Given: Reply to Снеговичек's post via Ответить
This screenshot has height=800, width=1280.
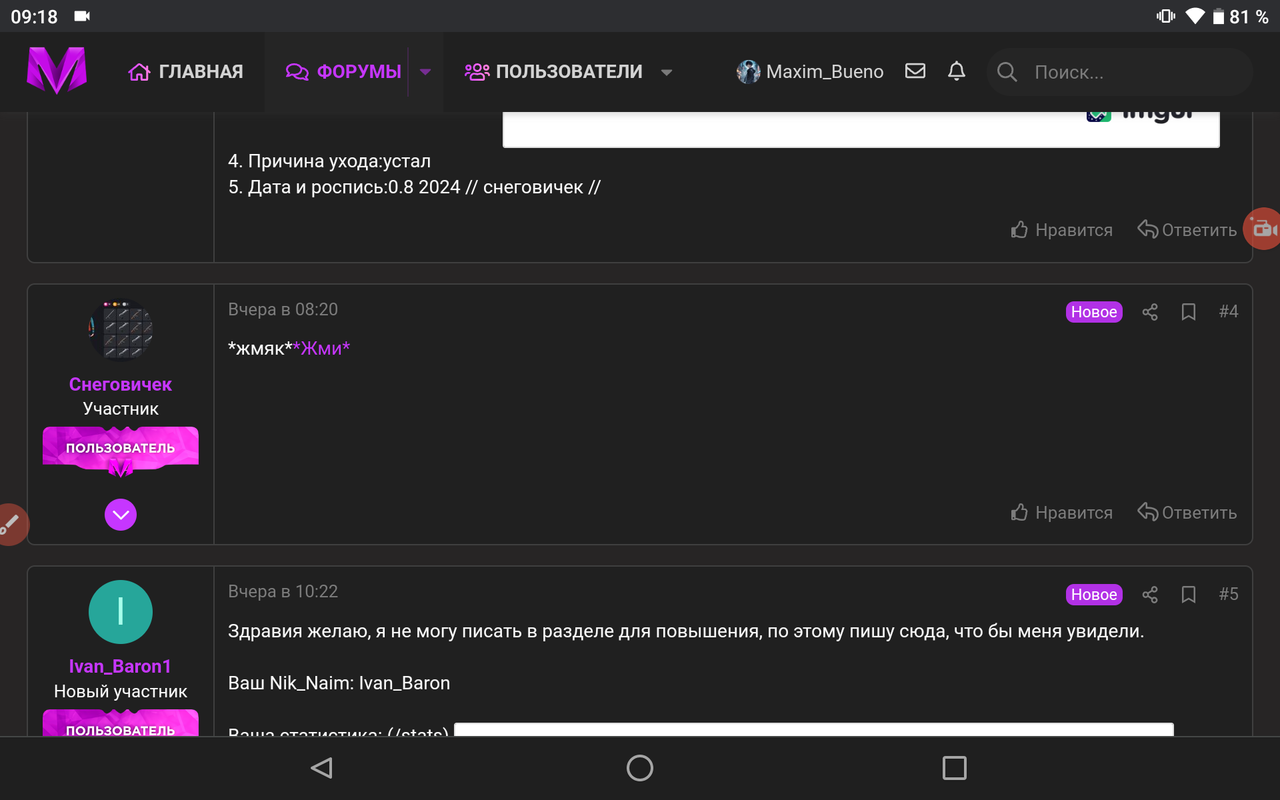Looking at the screenshot, I should pos(1186,511).
